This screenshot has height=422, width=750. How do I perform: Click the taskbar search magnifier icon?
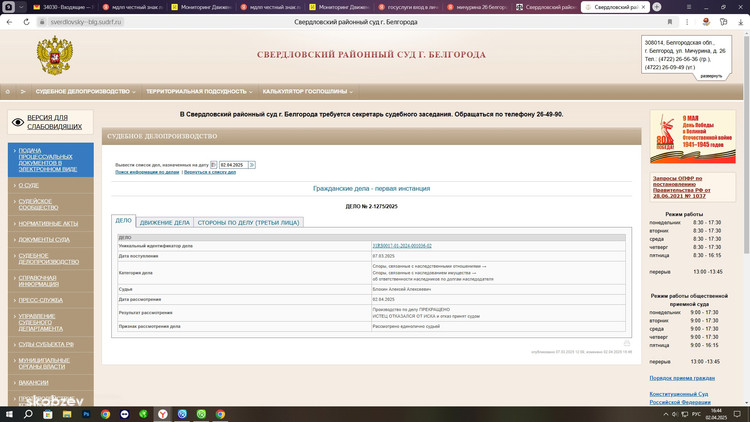click(28, 413)
